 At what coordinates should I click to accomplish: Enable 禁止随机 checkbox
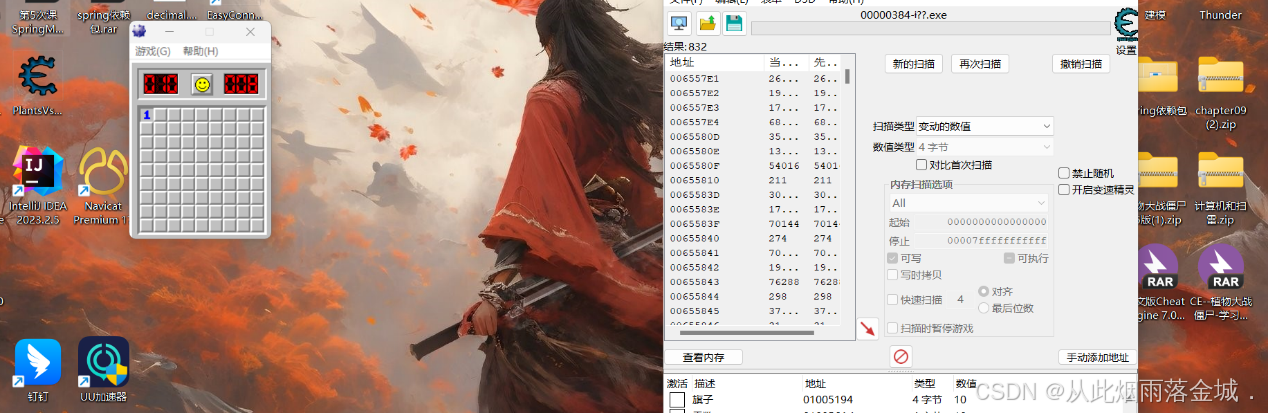pyautogui.click(x=1064, y=173)
